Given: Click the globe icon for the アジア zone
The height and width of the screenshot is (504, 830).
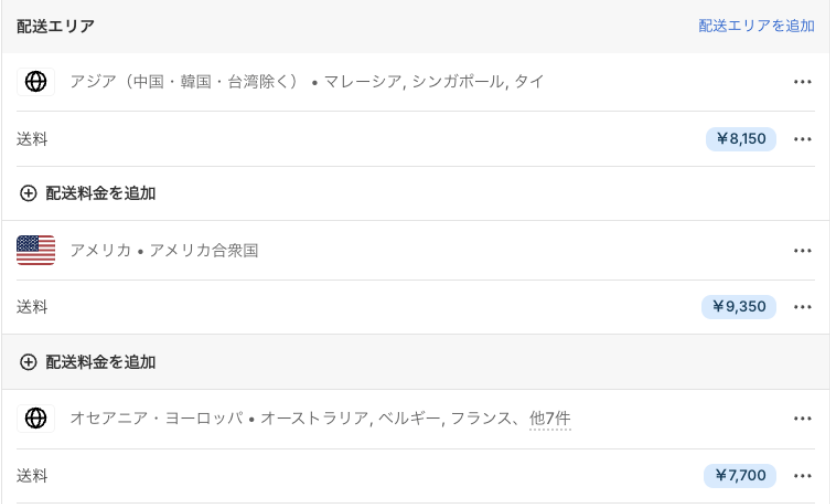Looking at the screenshot, I should tap(36, 82).
